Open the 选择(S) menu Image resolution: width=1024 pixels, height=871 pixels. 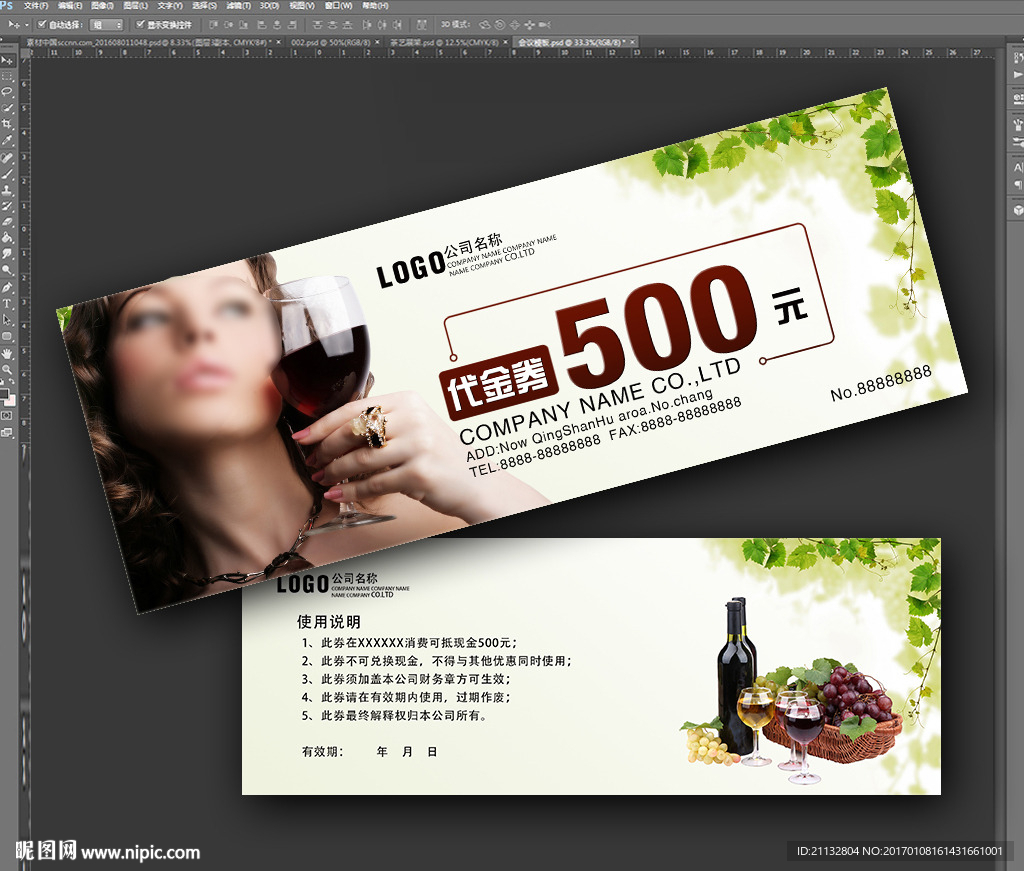coord(204,5)
